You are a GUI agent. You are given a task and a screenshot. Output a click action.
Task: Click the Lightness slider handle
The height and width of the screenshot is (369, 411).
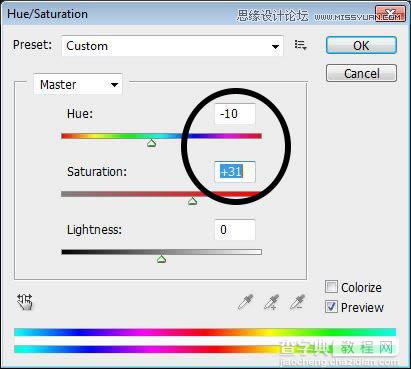tap(162, 259)
